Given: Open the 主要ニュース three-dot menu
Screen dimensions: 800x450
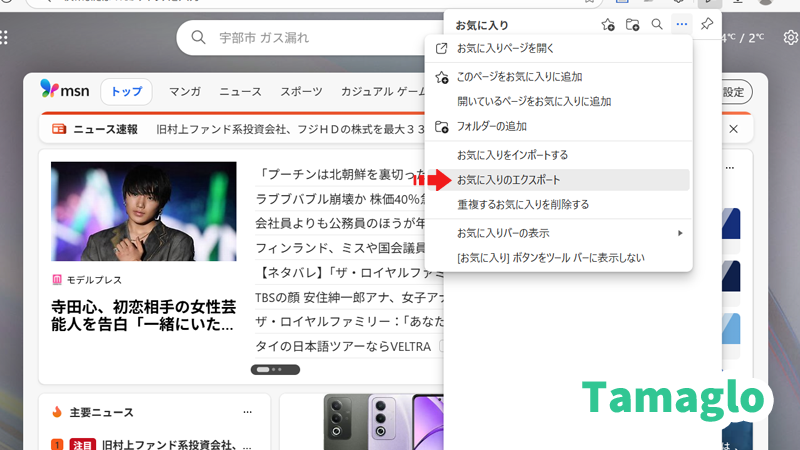Looking at the screenshot, I should 247,412.
